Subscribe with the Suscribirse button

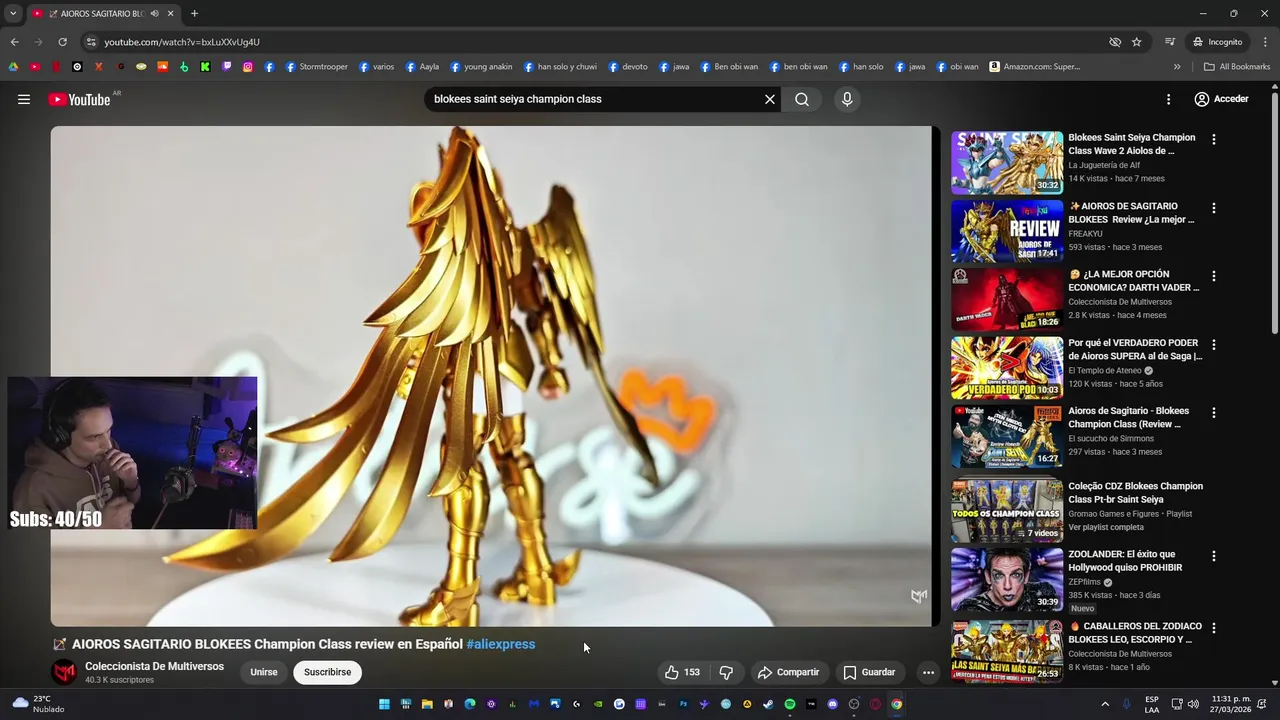(x=327, y=672)
